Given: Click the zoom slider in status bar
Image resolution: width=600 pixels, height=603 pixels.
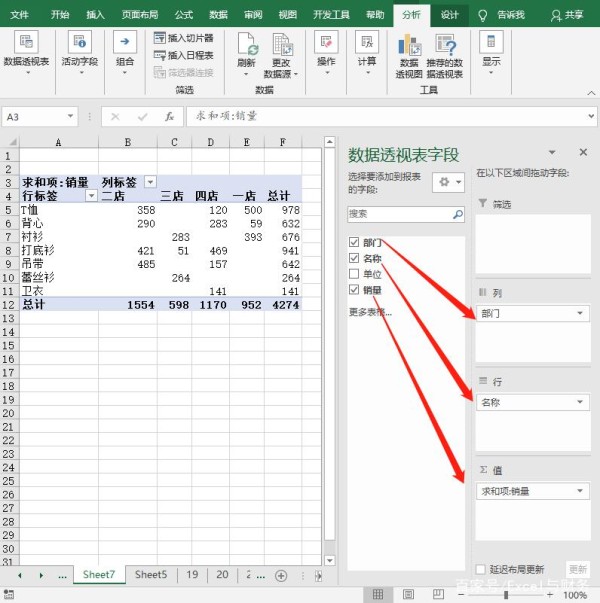Looking at the screenshot, I should tap(506, 595).
